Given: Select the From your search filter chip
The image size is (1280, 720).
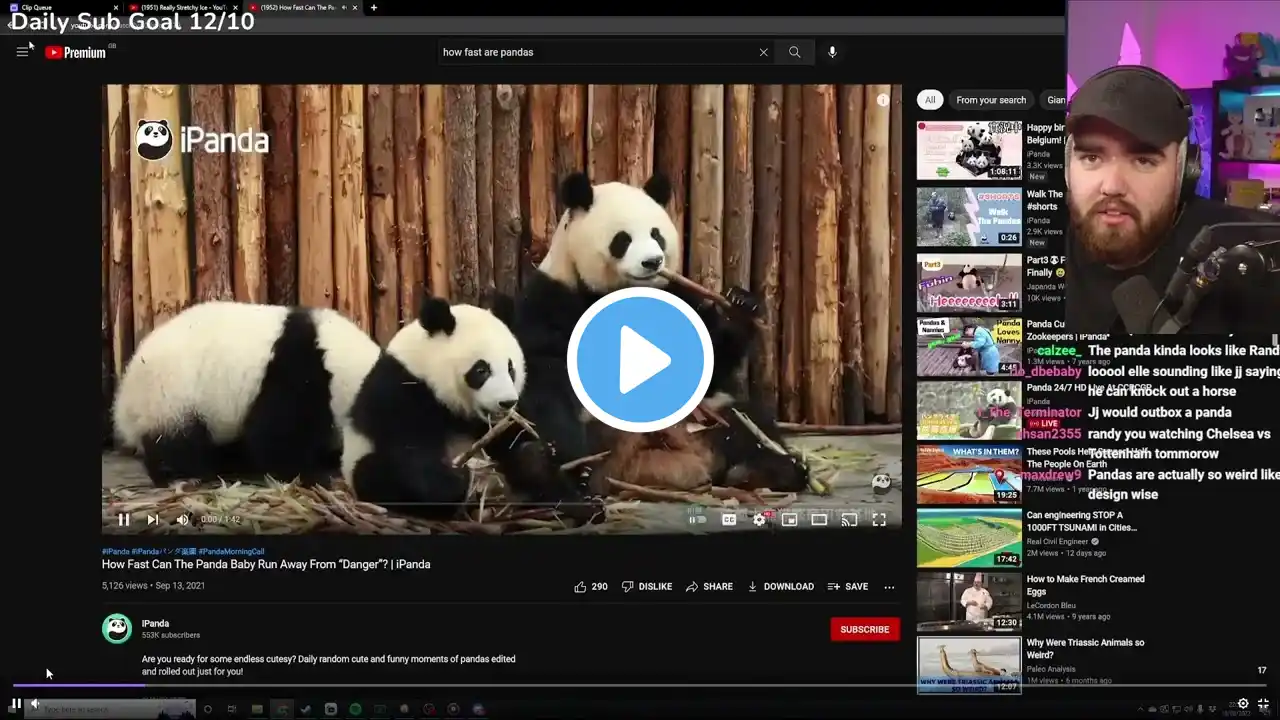Looking at the screenshot, I should point(991,100).
